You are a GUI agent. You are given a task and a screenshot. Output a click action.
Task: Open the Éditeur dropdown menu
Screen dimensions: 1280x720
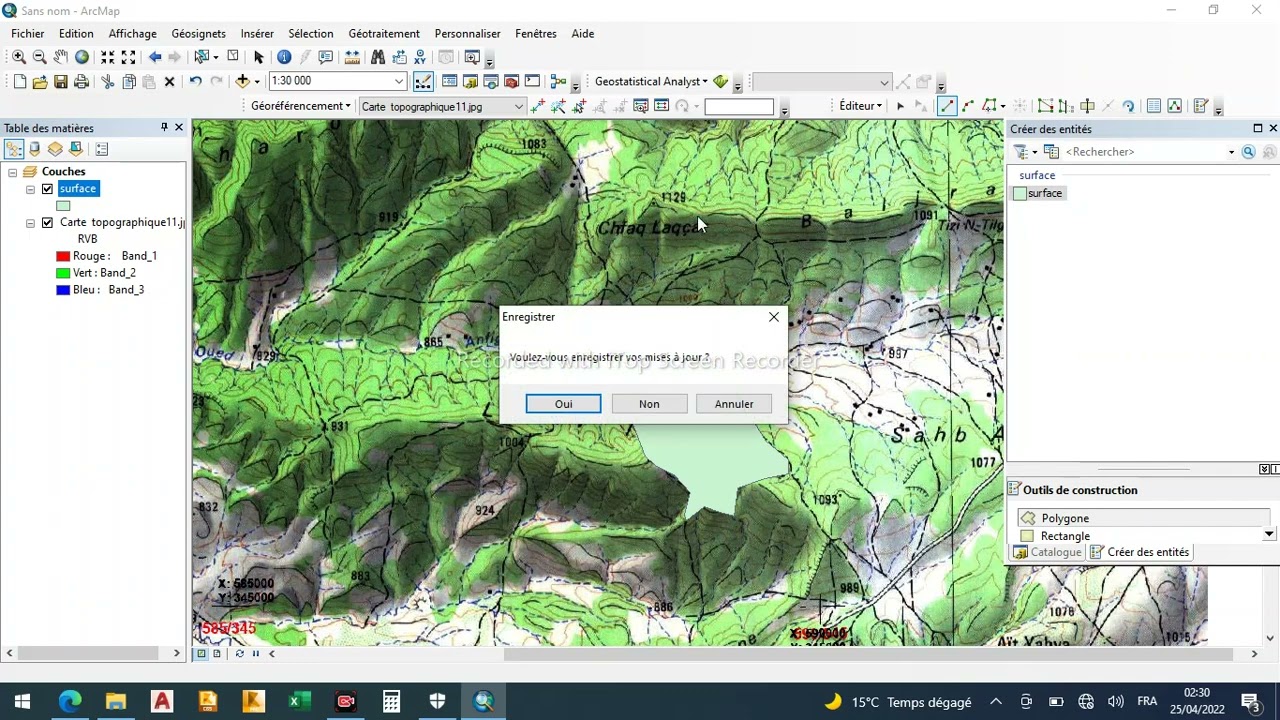click(861, 106)
